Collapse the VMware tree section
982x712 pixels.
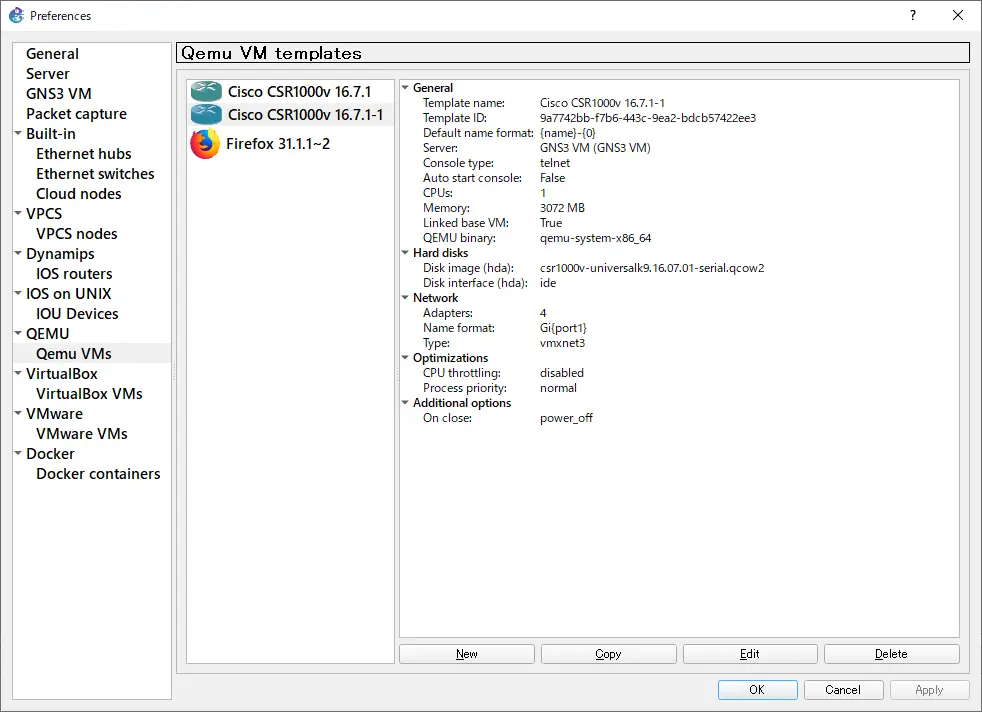tap(18, 413)
